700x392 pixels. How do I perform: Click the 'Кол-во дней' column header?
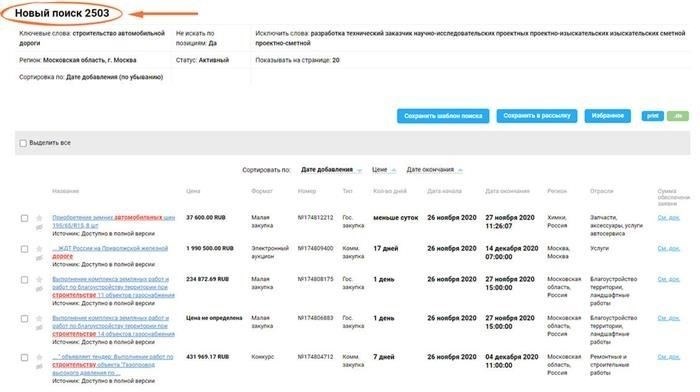coord(390,191)
